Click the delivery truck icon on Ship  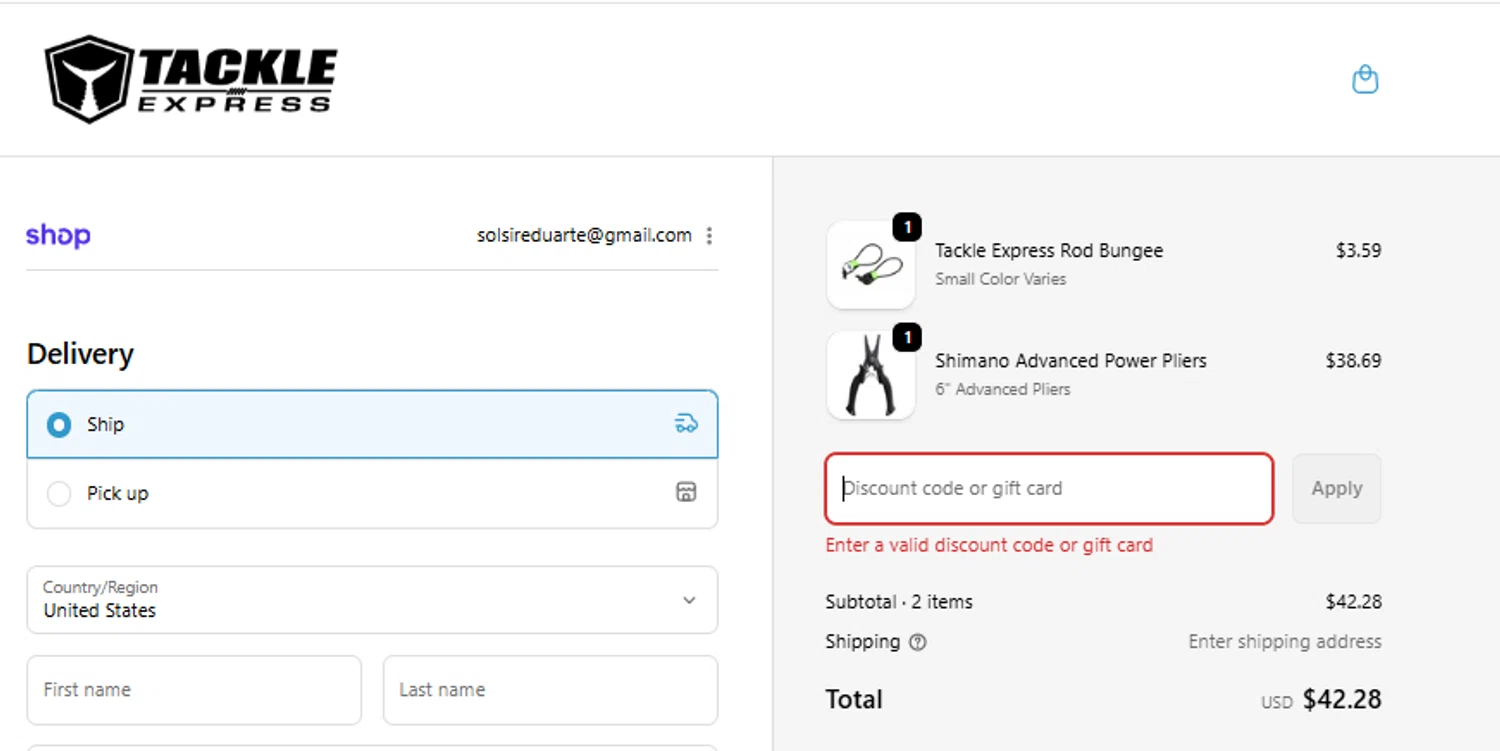click(x=686, y=423)
